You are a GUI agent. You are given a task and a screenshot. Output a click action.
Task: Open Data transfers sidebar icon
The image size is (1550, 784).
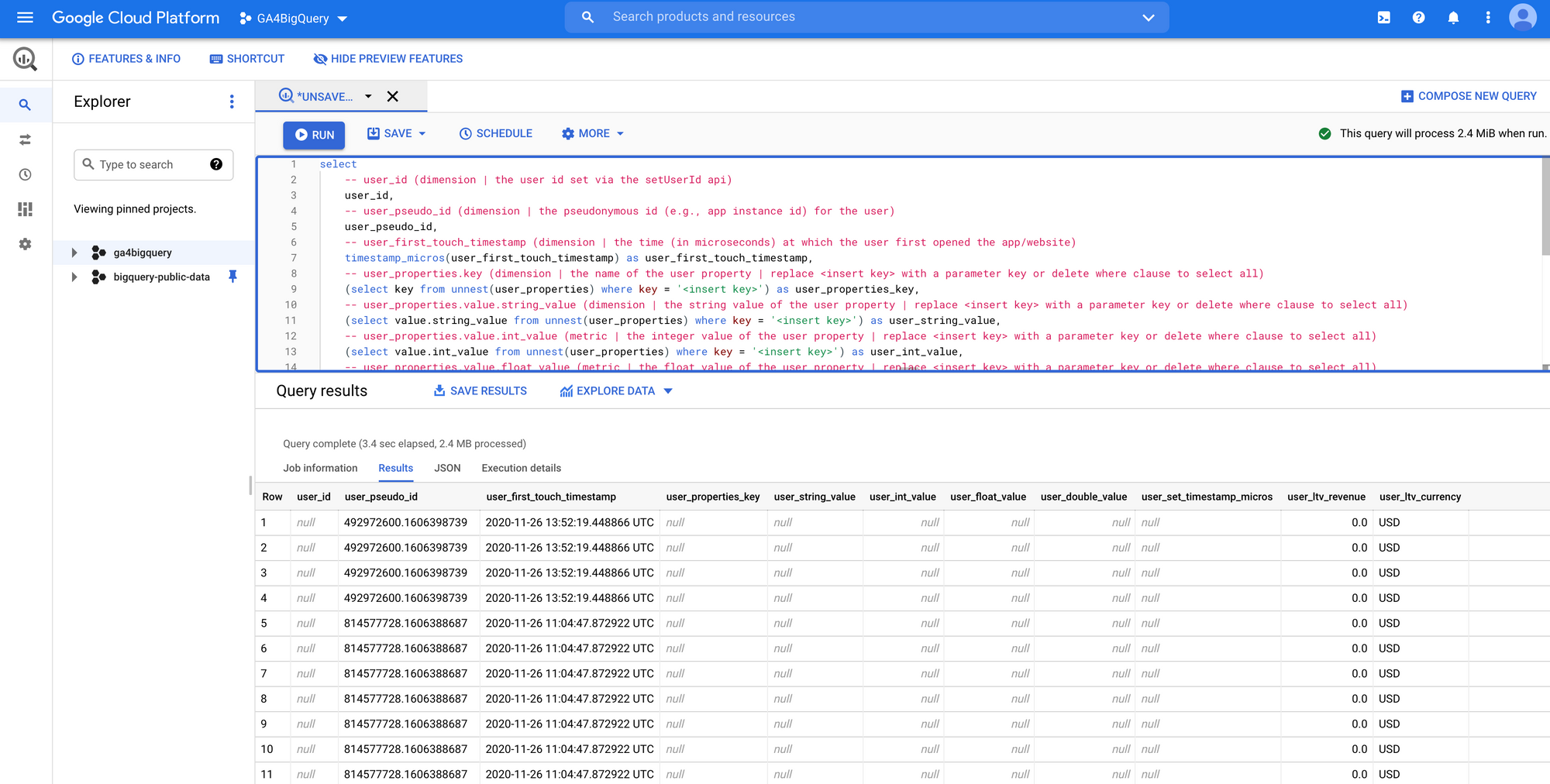pyautogui.click(x=25, y=139)
